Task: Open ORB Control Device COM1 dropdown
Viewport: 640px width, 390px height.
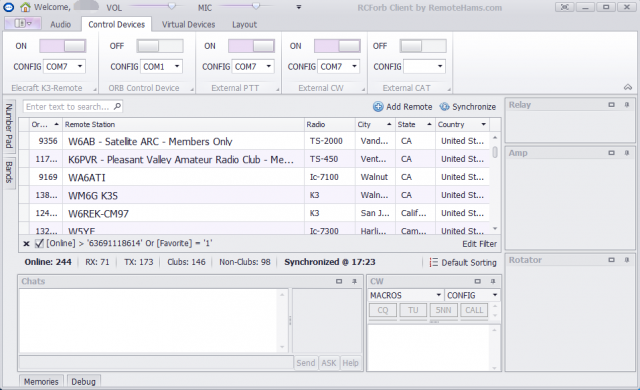Action: tap(177, 66)
